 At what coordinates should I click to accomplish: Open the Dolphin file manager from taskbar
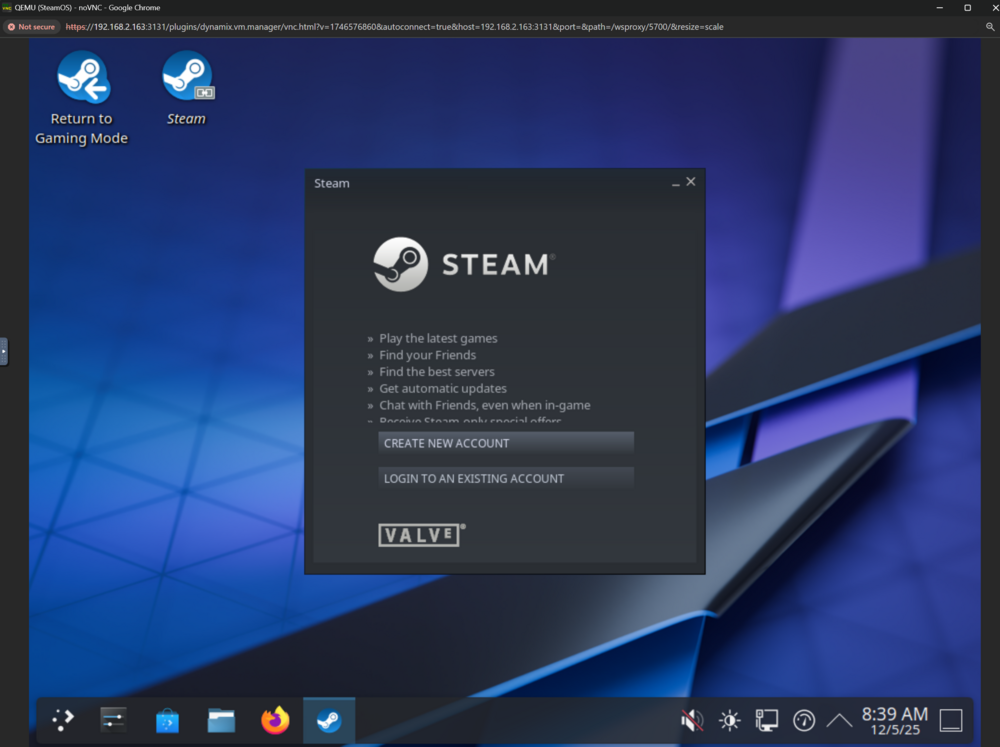(x=221, y=721)
